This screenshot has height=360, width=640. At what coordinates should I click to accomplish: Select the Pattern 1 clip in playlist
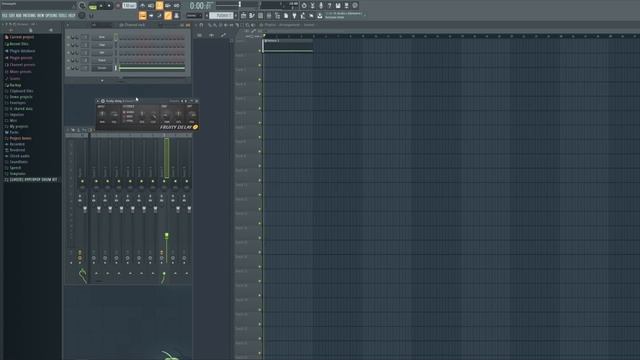point(288,46)
